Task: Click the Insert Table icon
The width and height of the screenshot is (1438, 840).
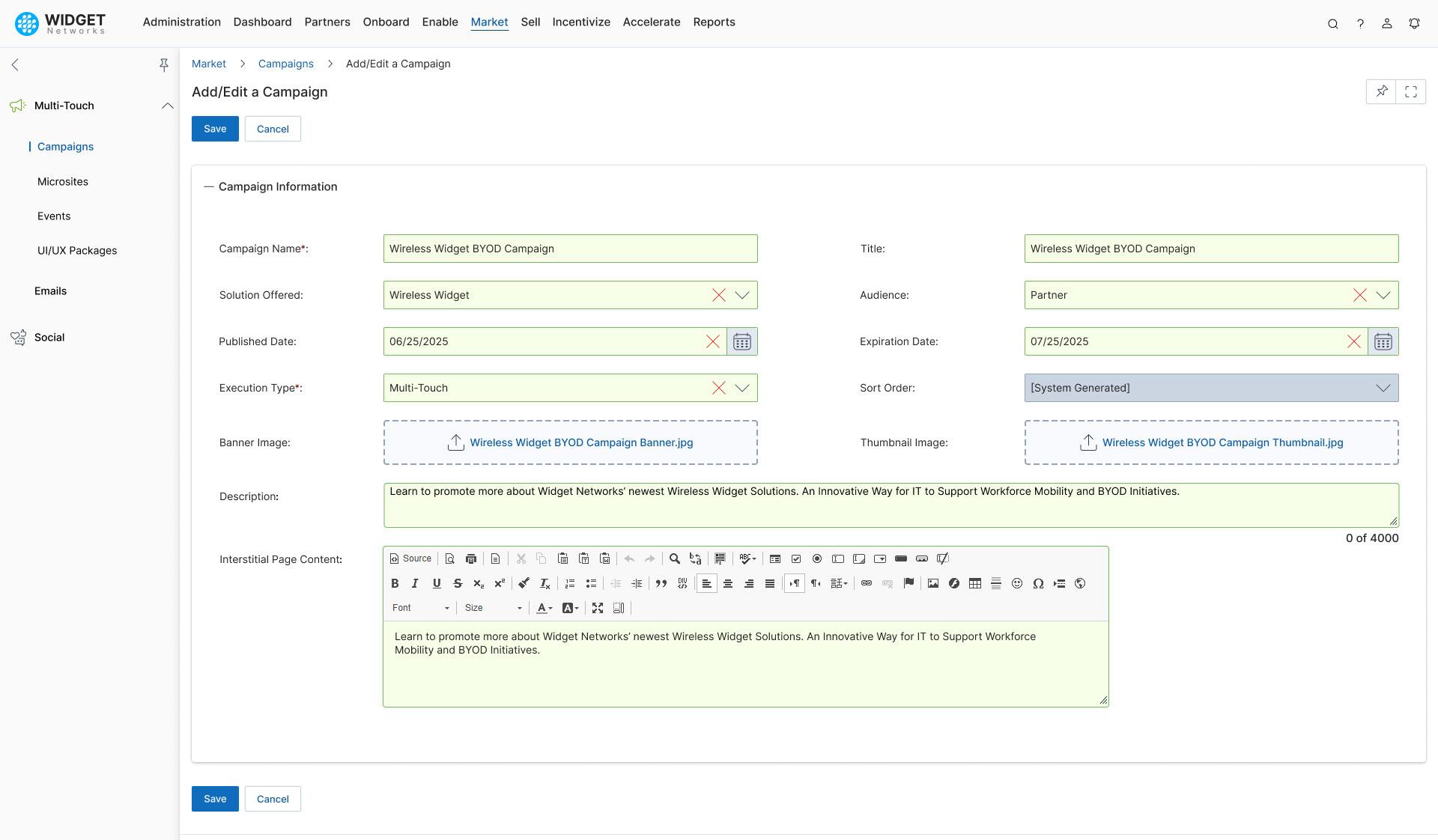Action: point(974,583)
